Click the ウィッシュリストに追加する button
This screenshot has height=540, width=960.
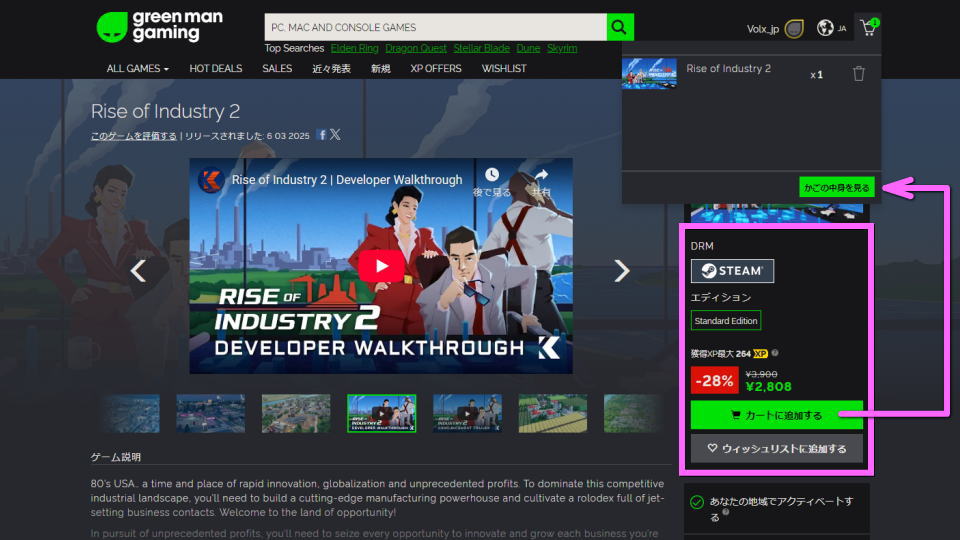pyautogui.click(x=776, y=448)
